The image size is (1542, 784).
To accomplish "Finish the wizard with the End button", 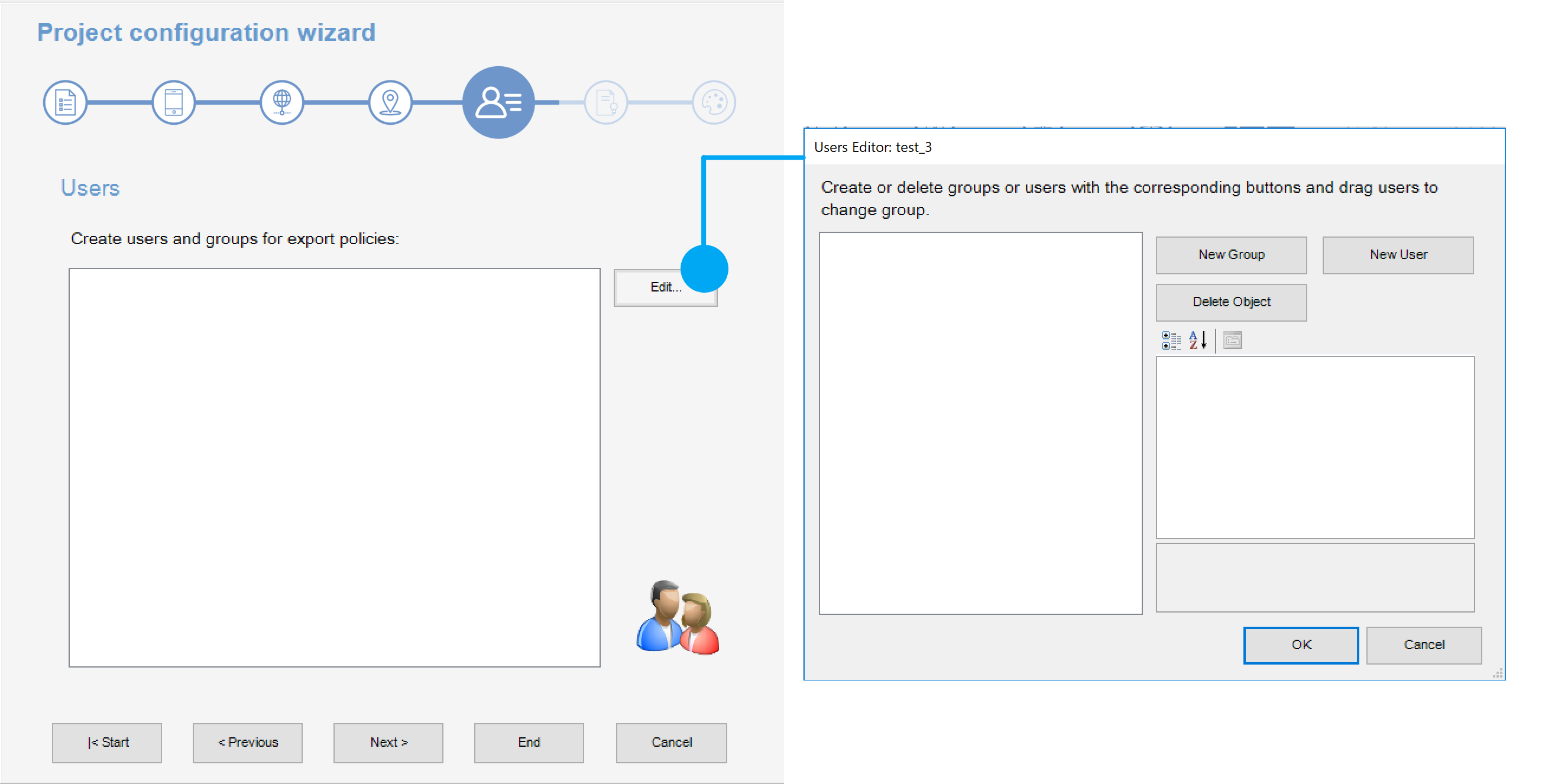I will [x=529, y=743].
